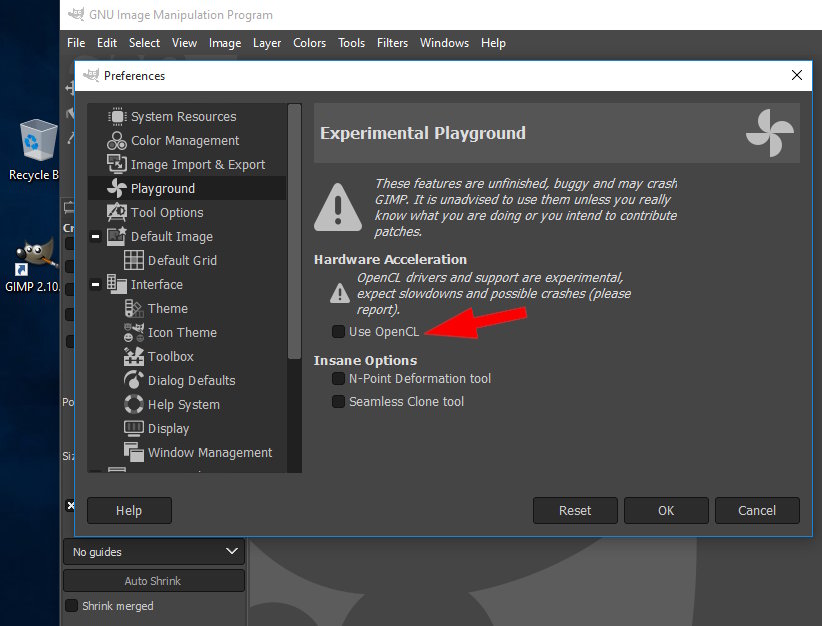Click the Default Image icon
This screenshot has height=626, width=822.
tap(117, 236)
